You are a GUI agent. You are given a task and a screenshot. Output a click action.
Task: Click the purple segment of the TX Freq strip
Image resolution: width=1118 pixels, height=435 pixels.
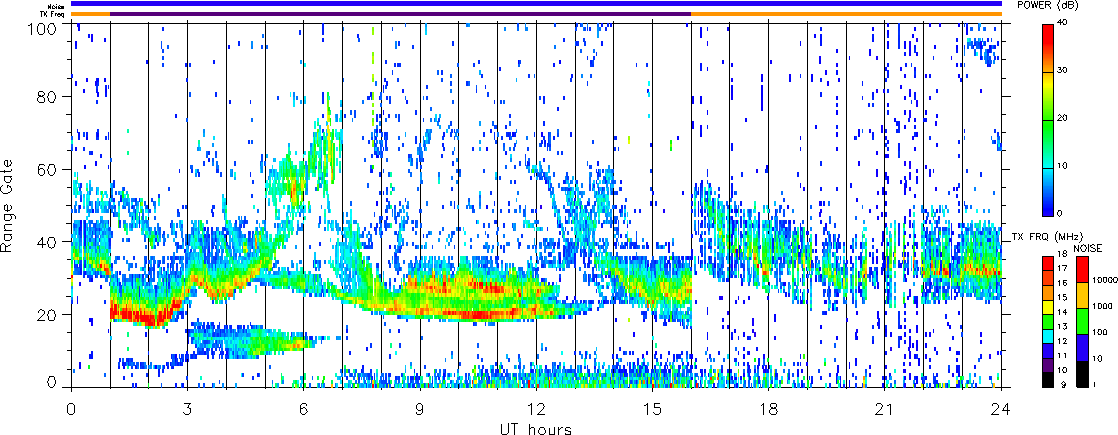click(400, 14)
